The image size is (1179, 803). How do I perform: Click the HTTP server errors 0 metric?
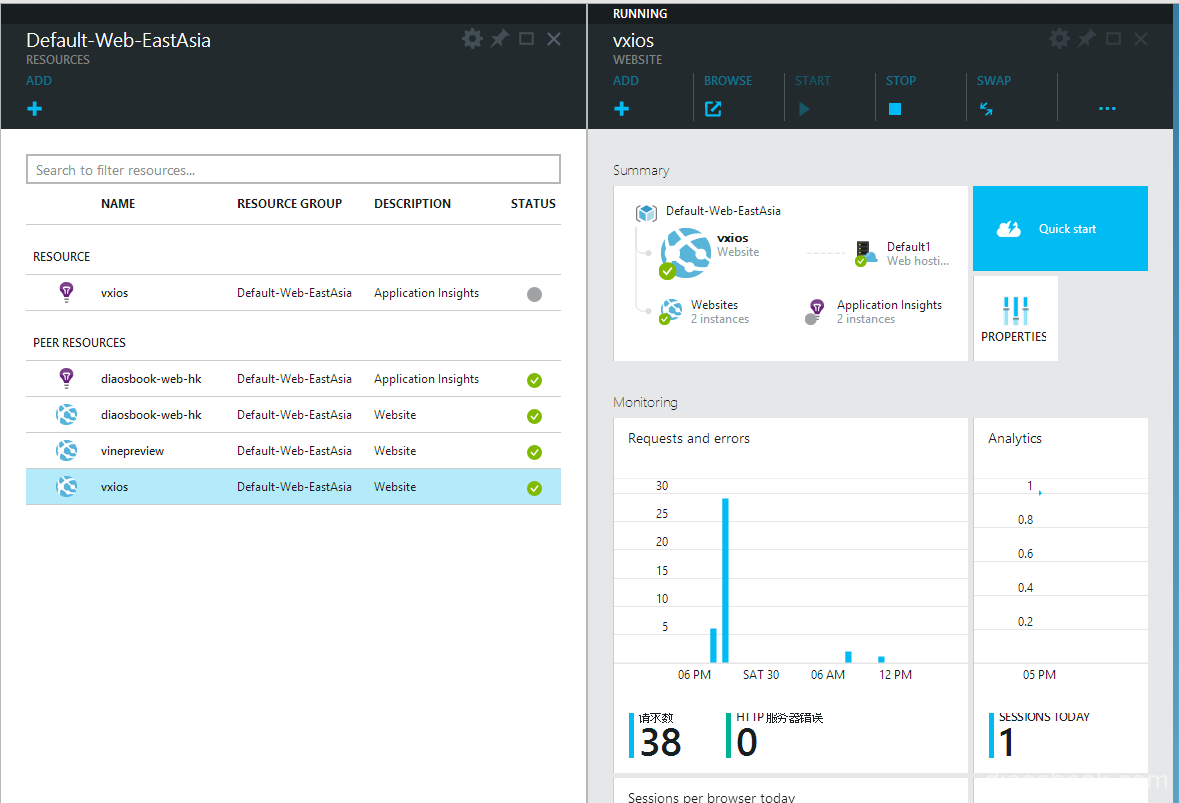[x=774, y=735]
